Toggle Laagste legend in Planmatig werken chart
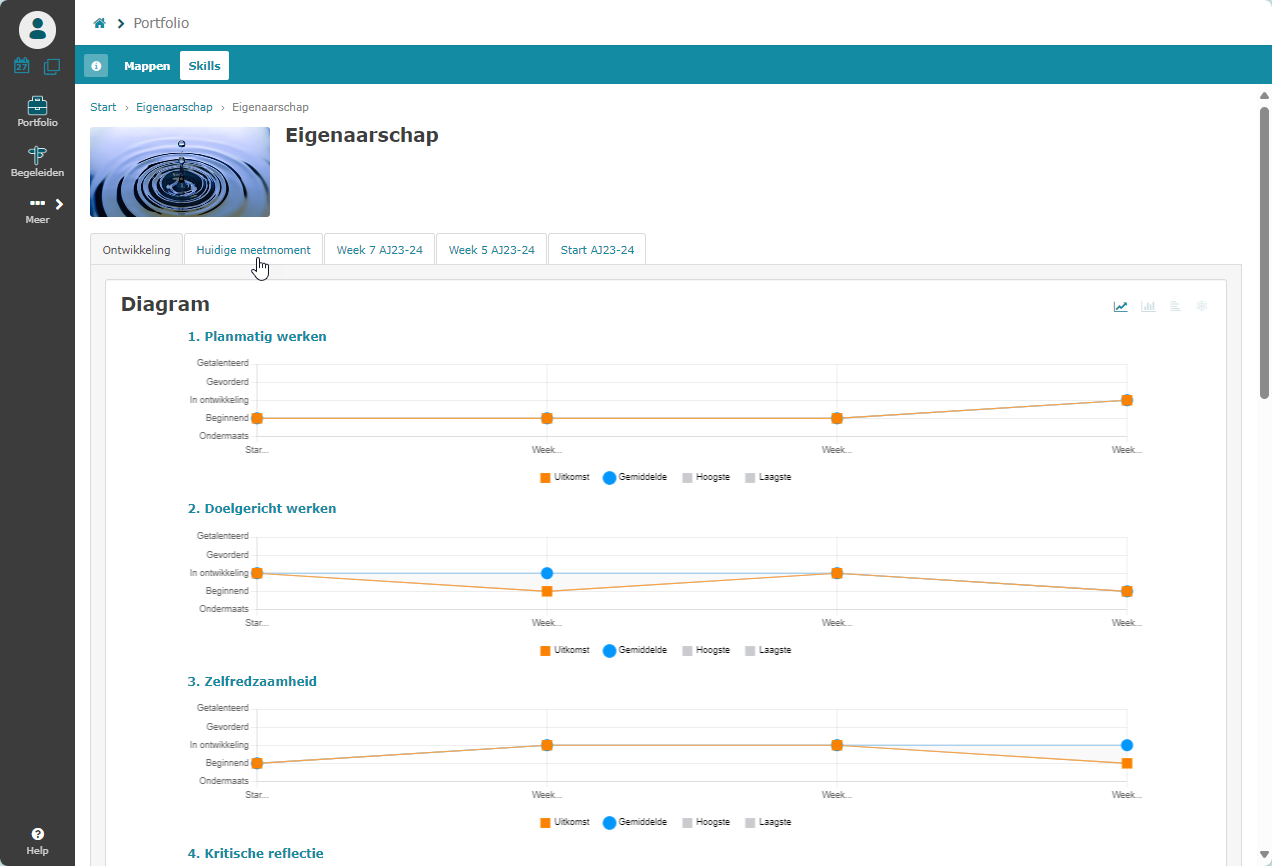The image size is (1272, 866). click(768, 478)
